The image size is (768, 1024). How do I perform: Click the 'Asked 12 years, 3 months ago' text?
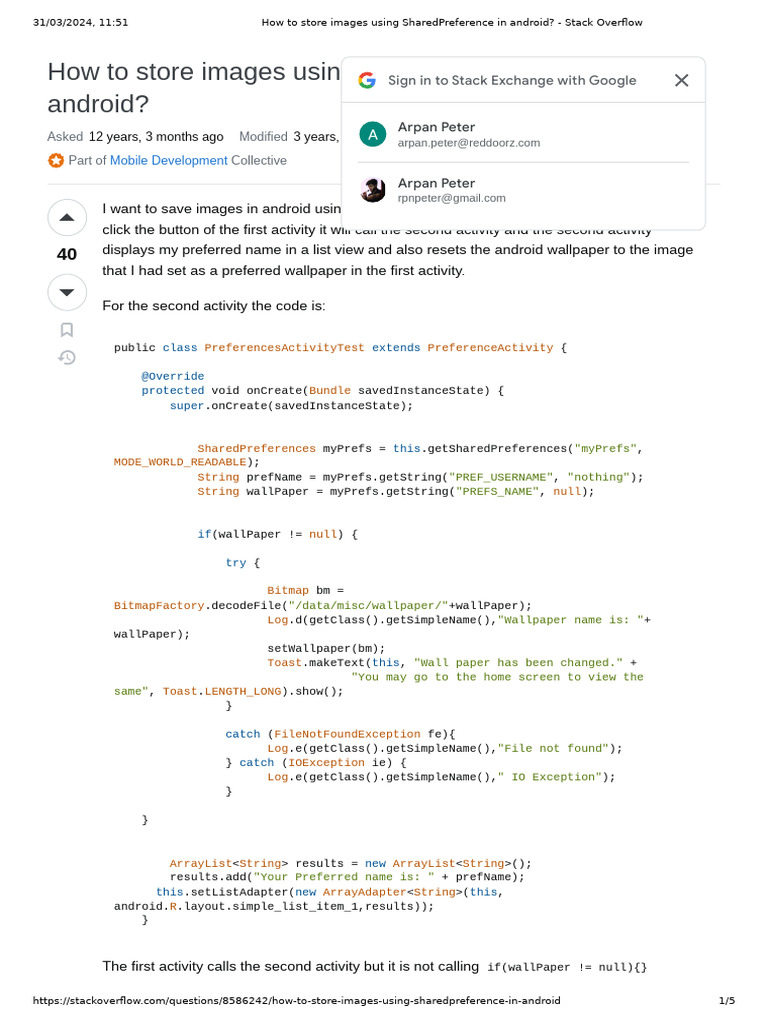pyautogui.click(x=135, y=137)
